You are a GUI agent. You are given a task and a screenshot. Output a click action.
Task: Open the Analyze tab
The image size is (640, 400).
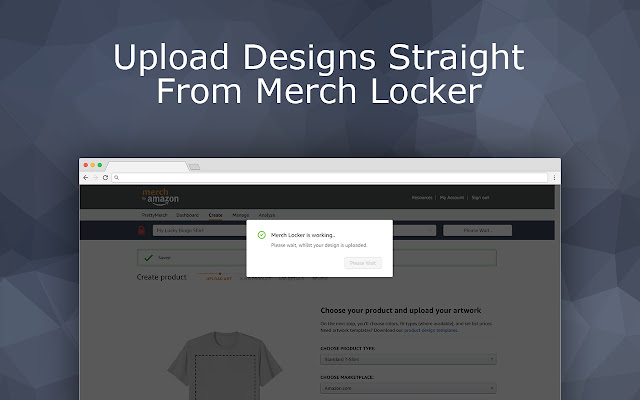pyautogui.click(x=267, y=215)
